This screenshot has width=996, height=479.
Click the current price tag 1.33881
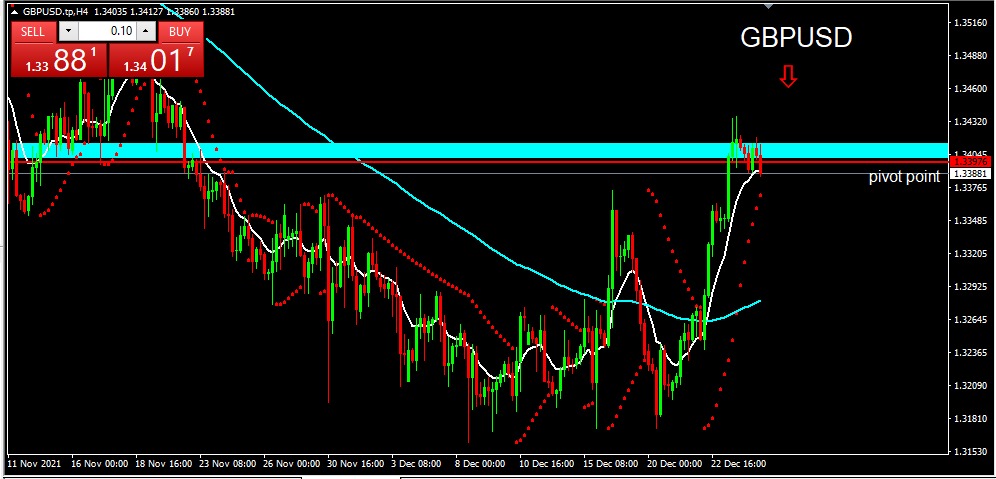969,173
